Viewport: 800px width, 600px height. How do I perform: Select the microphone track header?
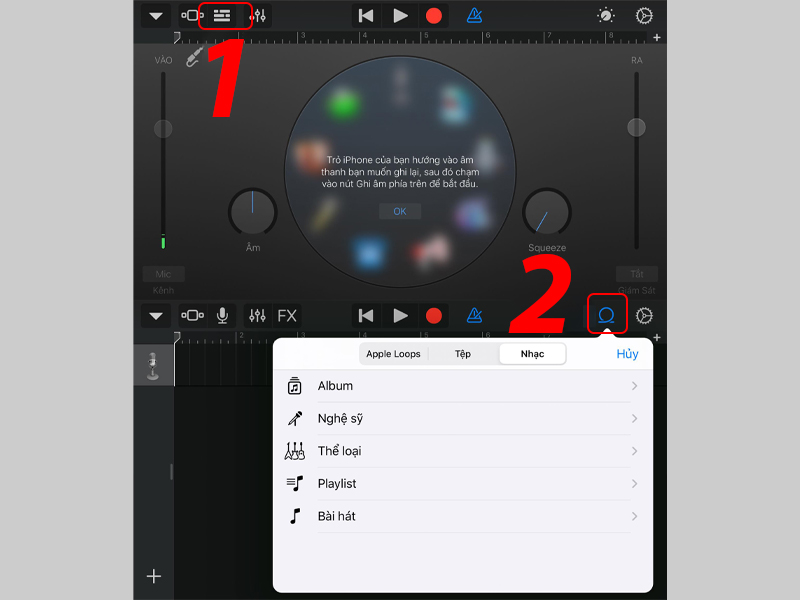point(153,365)
